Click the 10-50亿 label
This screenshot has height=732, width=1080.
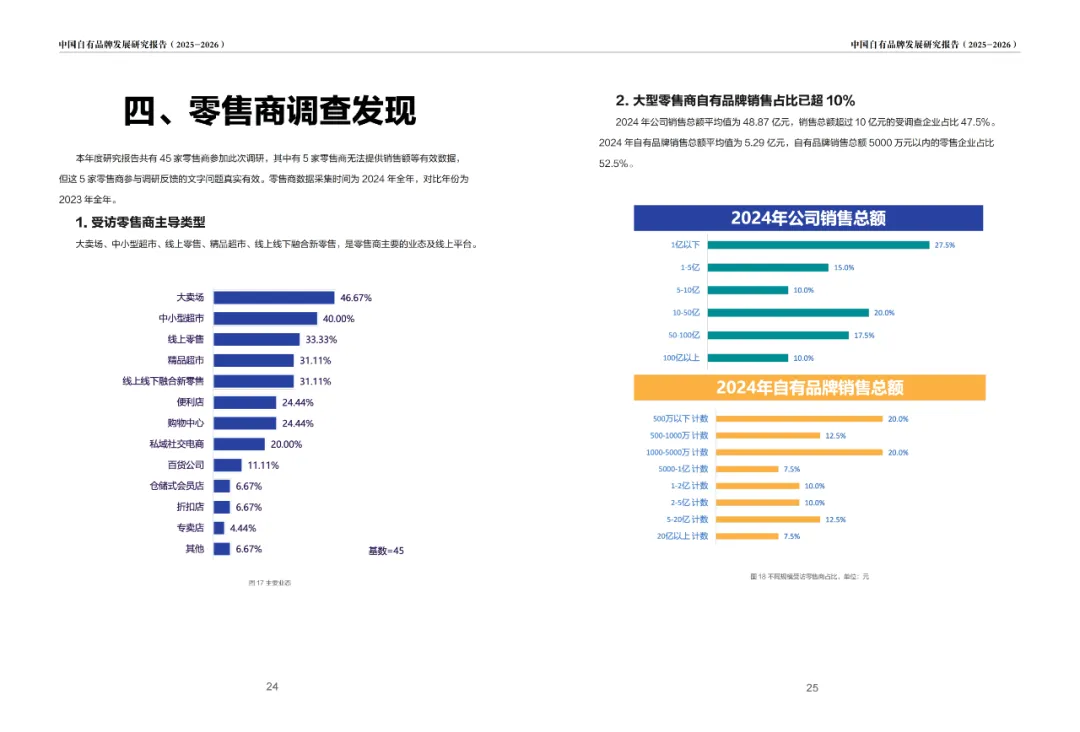(x=686, y=313)
